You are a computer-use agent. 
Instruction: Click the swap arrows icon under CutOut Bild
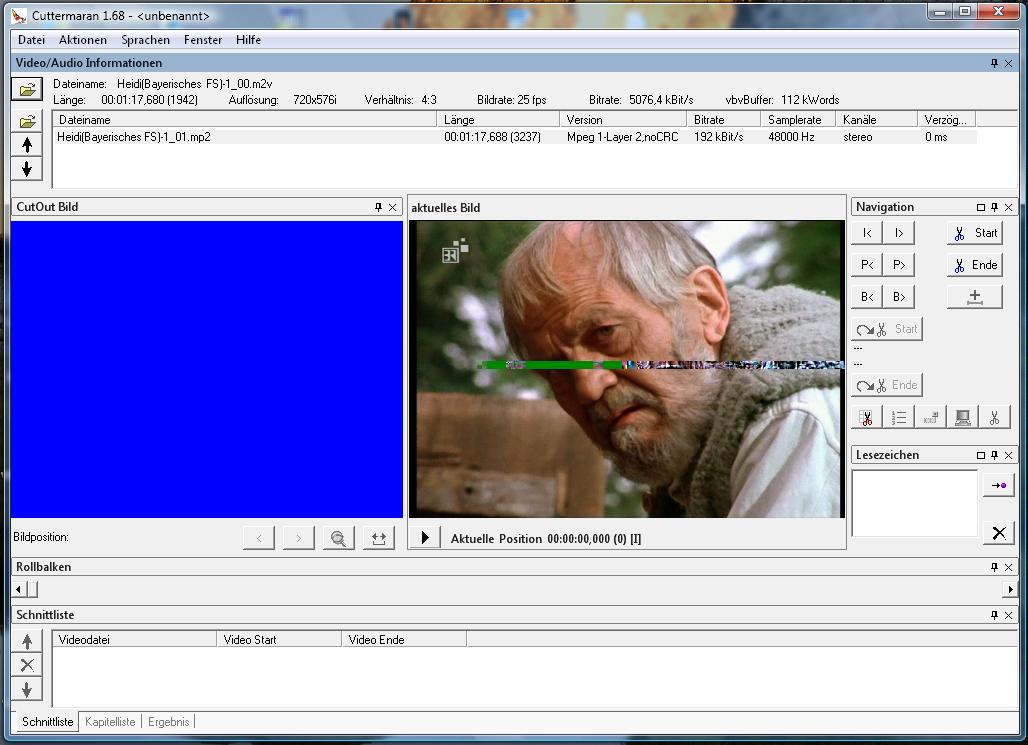379,538
